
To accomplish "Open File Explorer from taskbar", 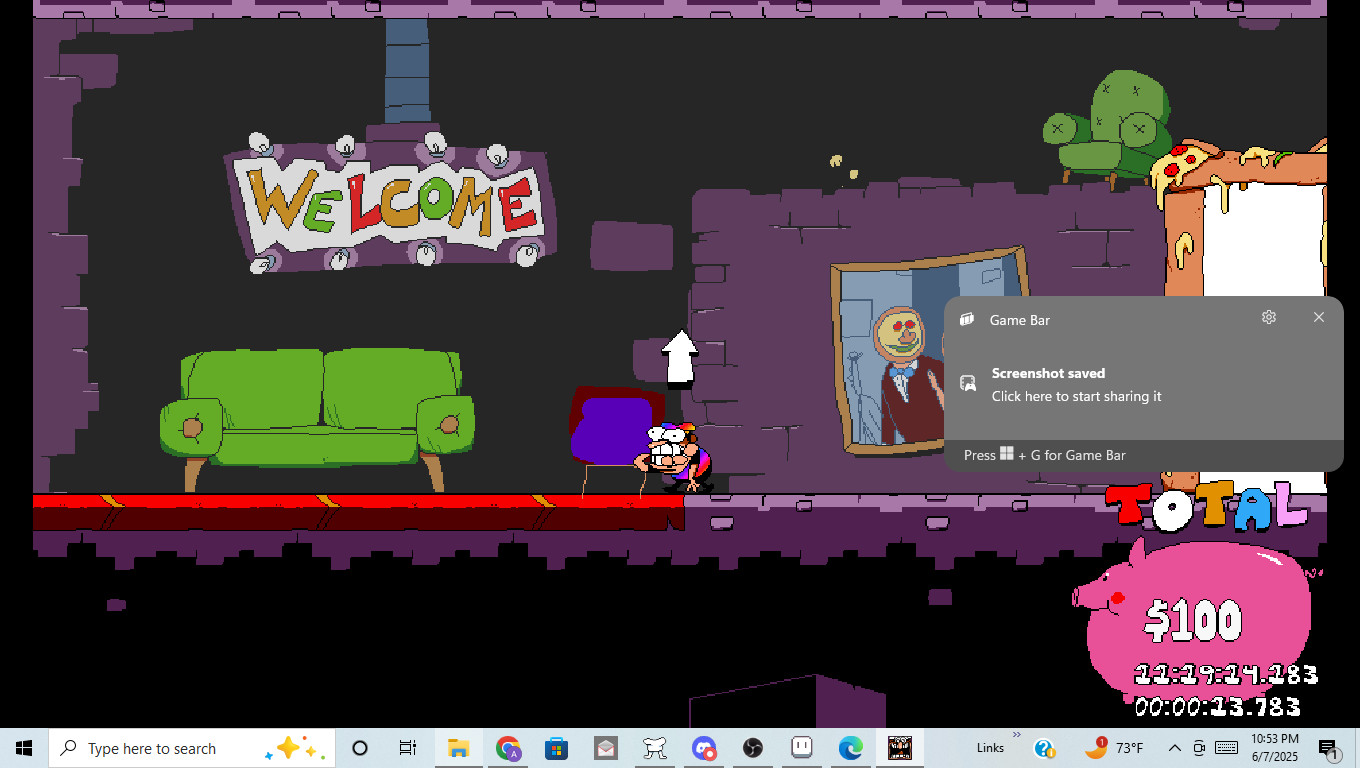I will tap(458, 748).
